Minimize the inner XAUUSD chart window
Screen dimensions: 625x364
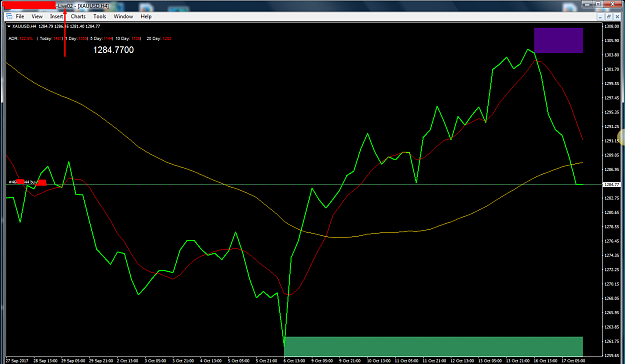pos(600,16)
